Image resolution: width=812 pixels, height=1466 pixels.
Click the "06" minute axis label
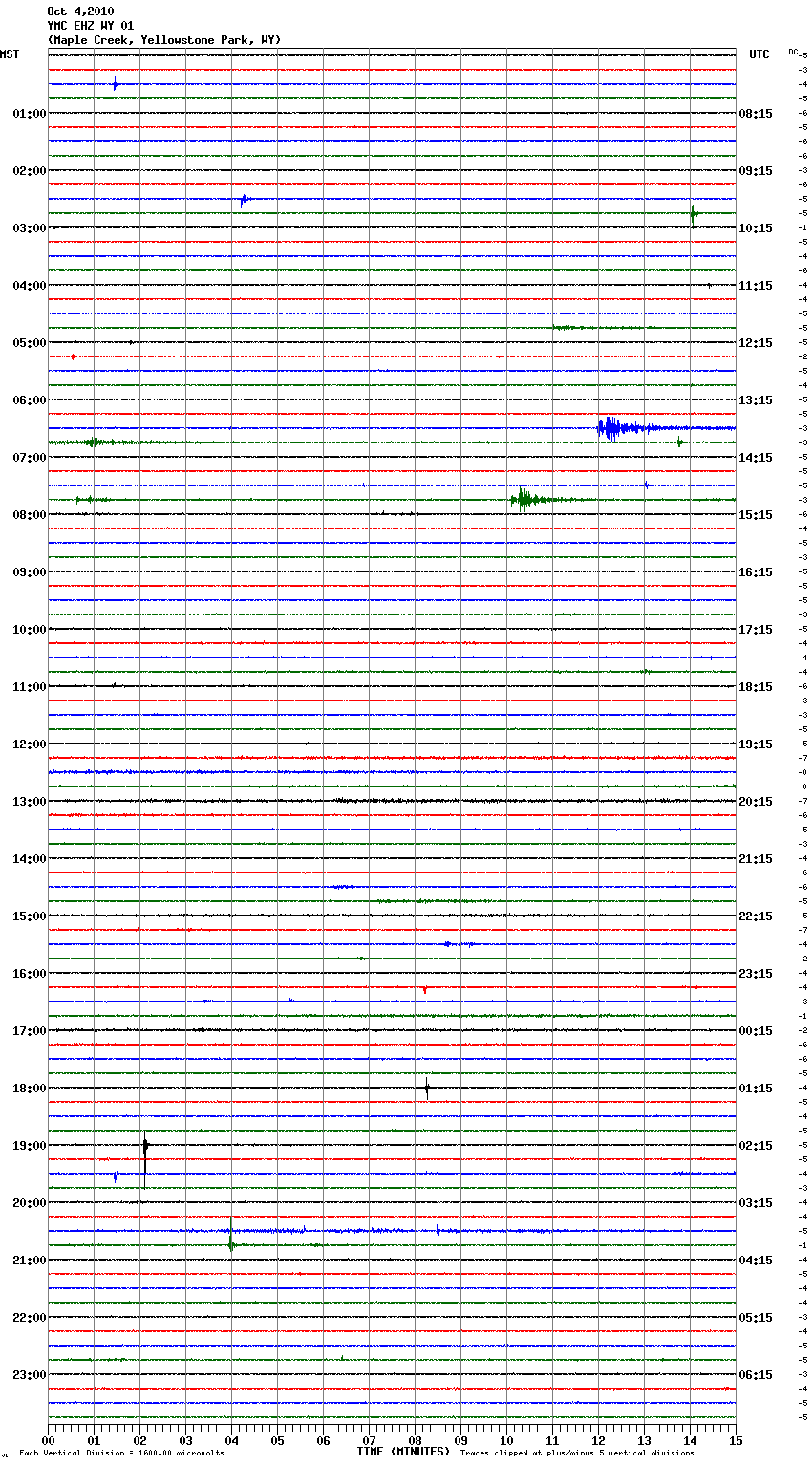click(x=323, y=1440)
